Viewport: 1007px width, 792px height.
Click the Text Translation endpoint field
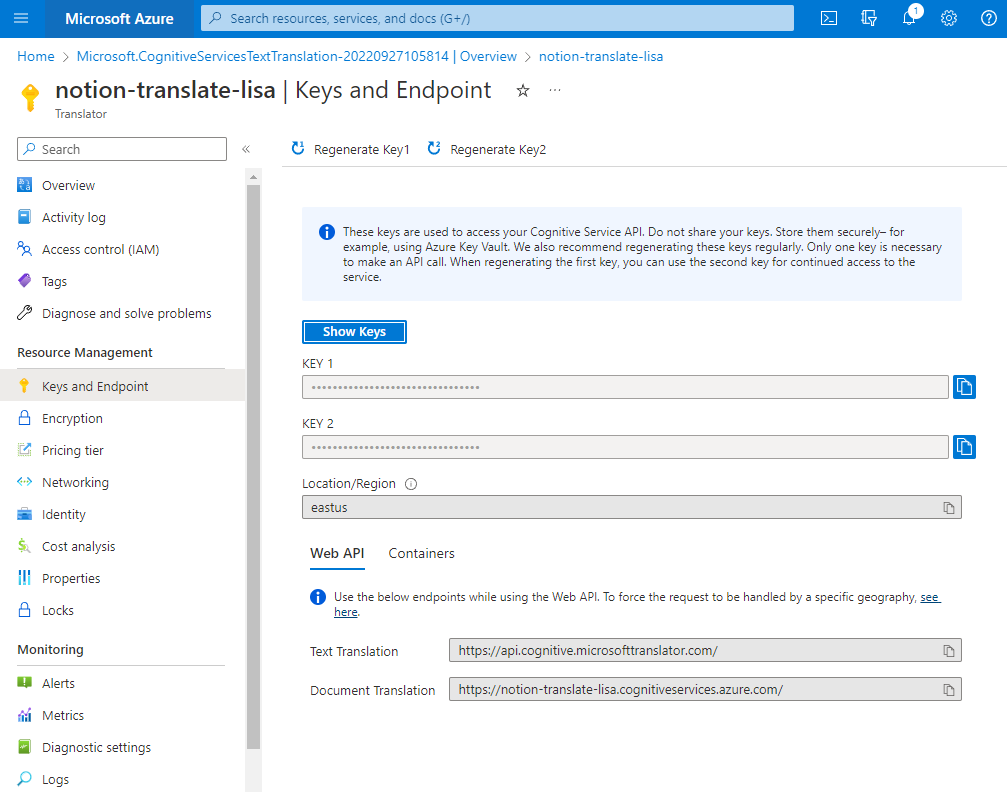[x=705, y=651]
